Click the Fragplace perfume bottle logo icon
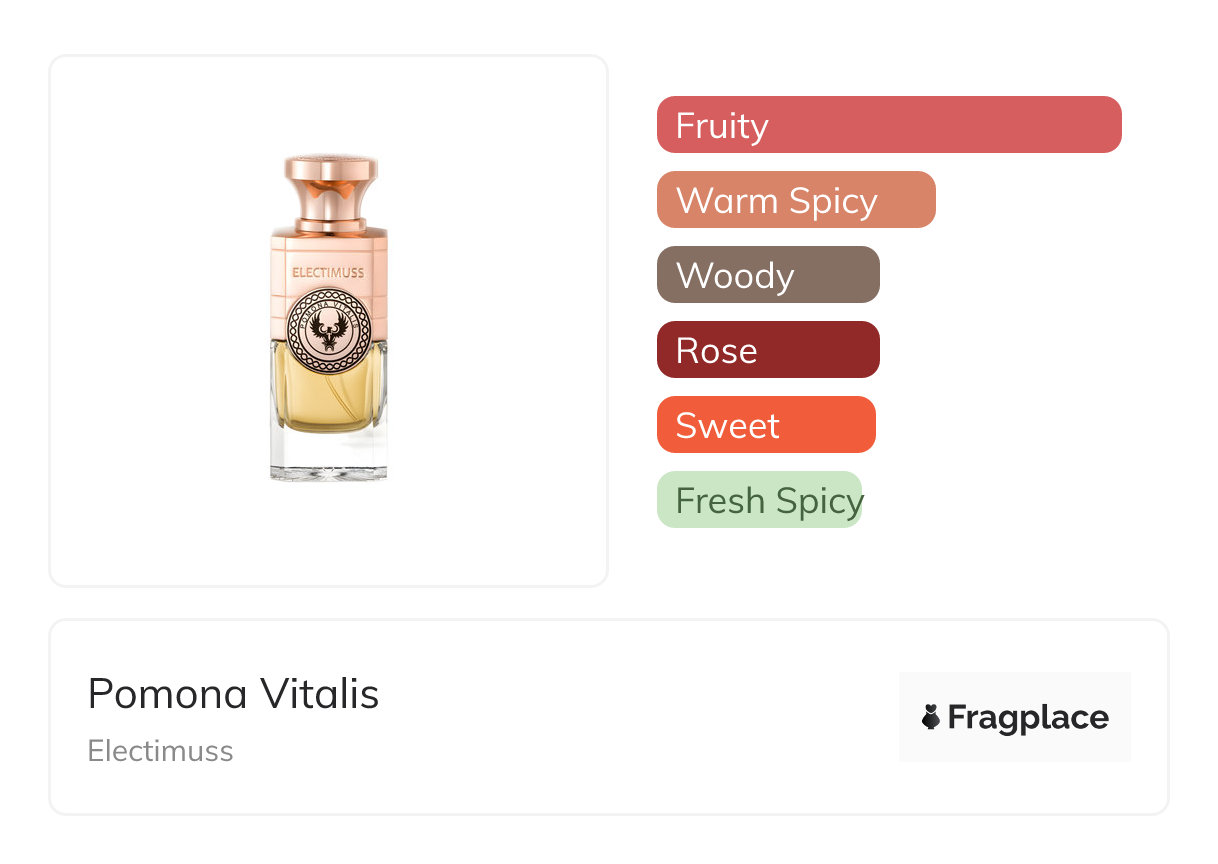 click(931, 717)
